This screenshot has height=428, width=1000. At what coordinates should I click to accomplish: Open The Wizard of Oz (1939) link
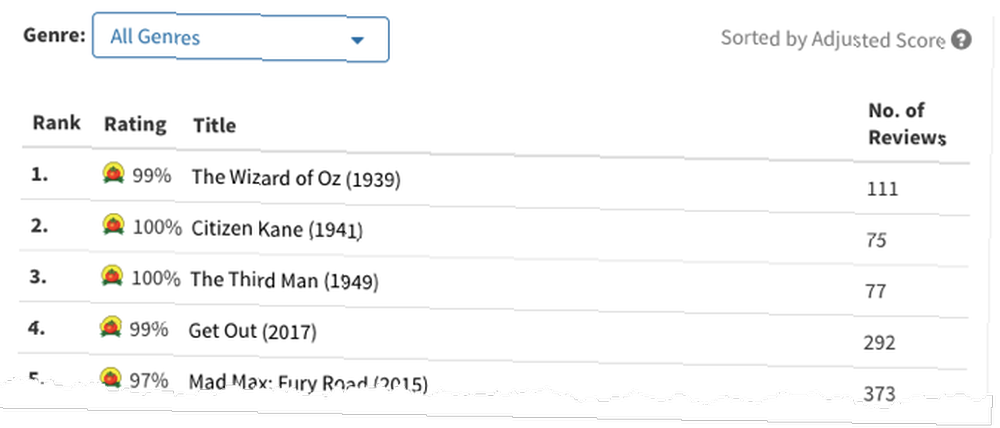coord(296,178)
